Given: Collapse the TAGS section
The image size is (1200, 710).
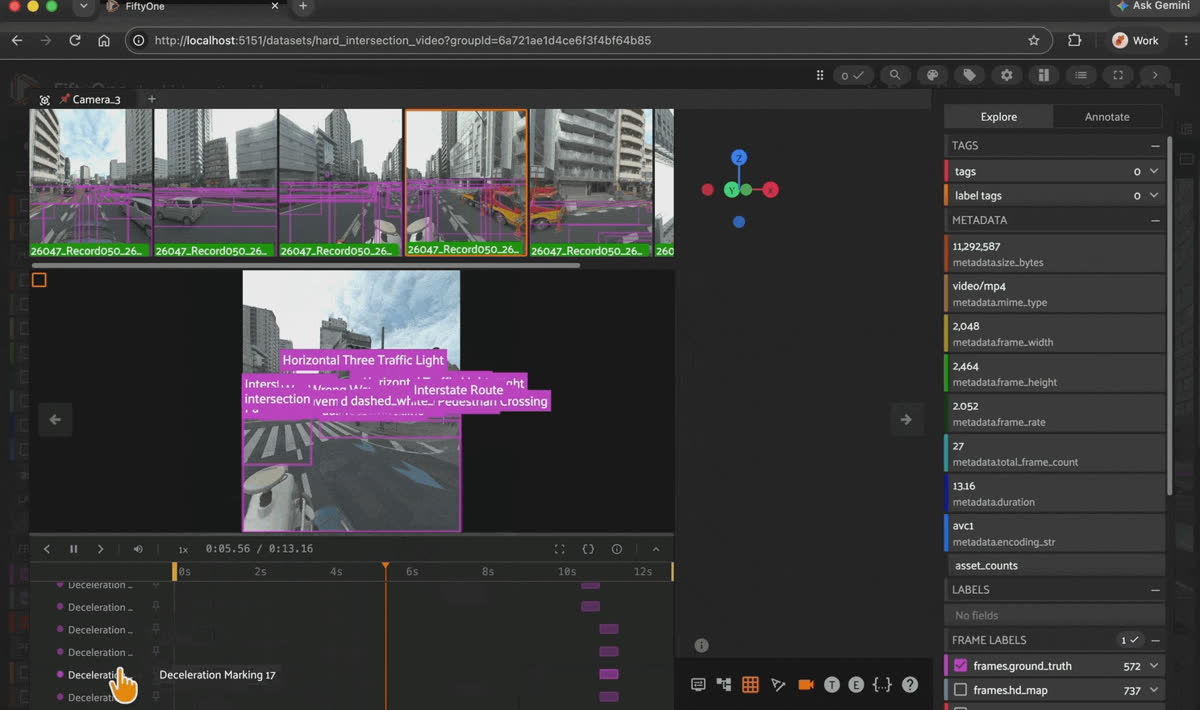Looking at the screenshot, I should 1155,146.
